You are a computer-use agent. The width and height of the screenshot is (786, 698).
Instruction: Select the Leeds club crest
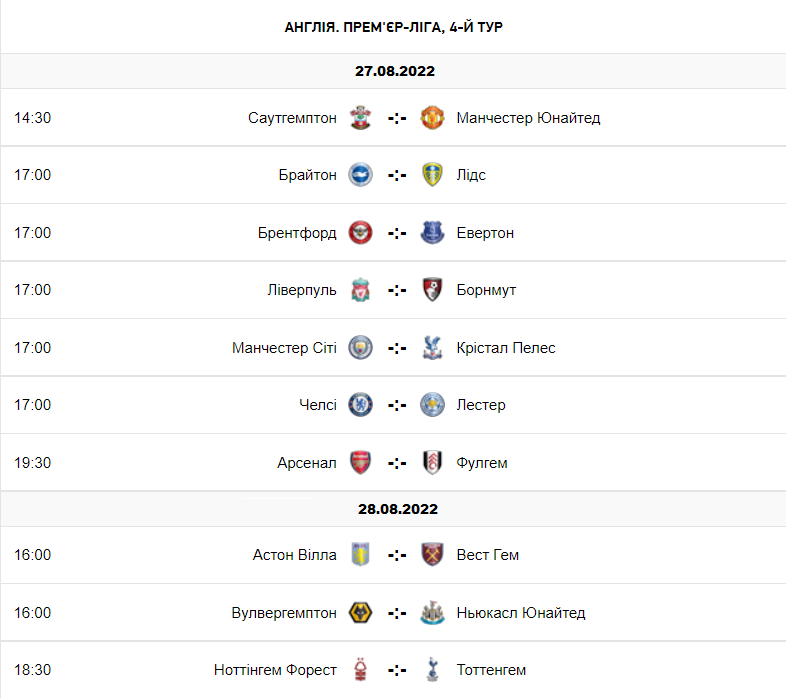432,175
